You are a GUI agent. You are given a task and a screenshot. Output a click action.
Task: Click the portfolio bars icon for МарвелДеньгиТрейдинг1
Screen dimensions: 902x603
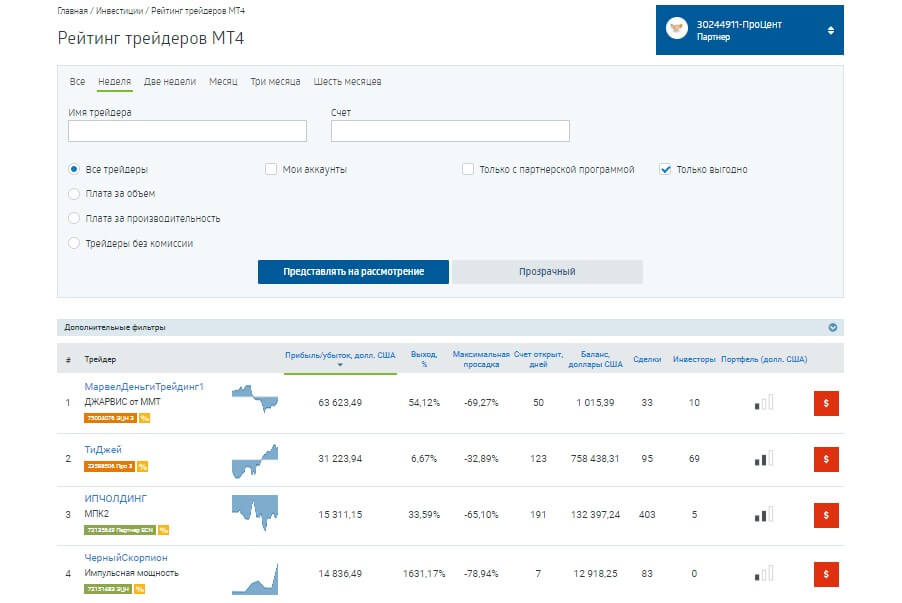[x=764, y=403]
